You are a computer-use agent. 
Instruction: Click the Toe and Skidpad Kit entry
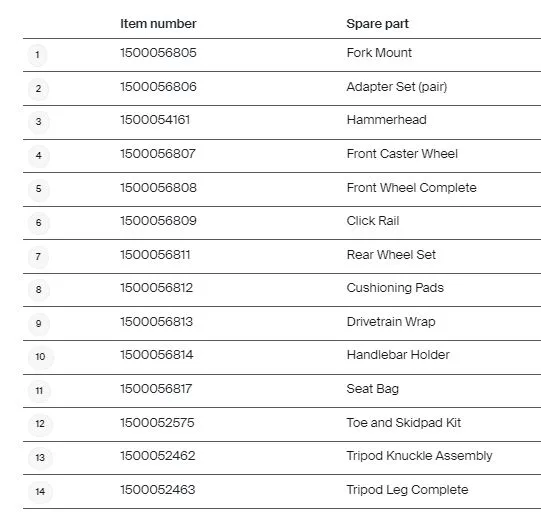click(404, 423)
